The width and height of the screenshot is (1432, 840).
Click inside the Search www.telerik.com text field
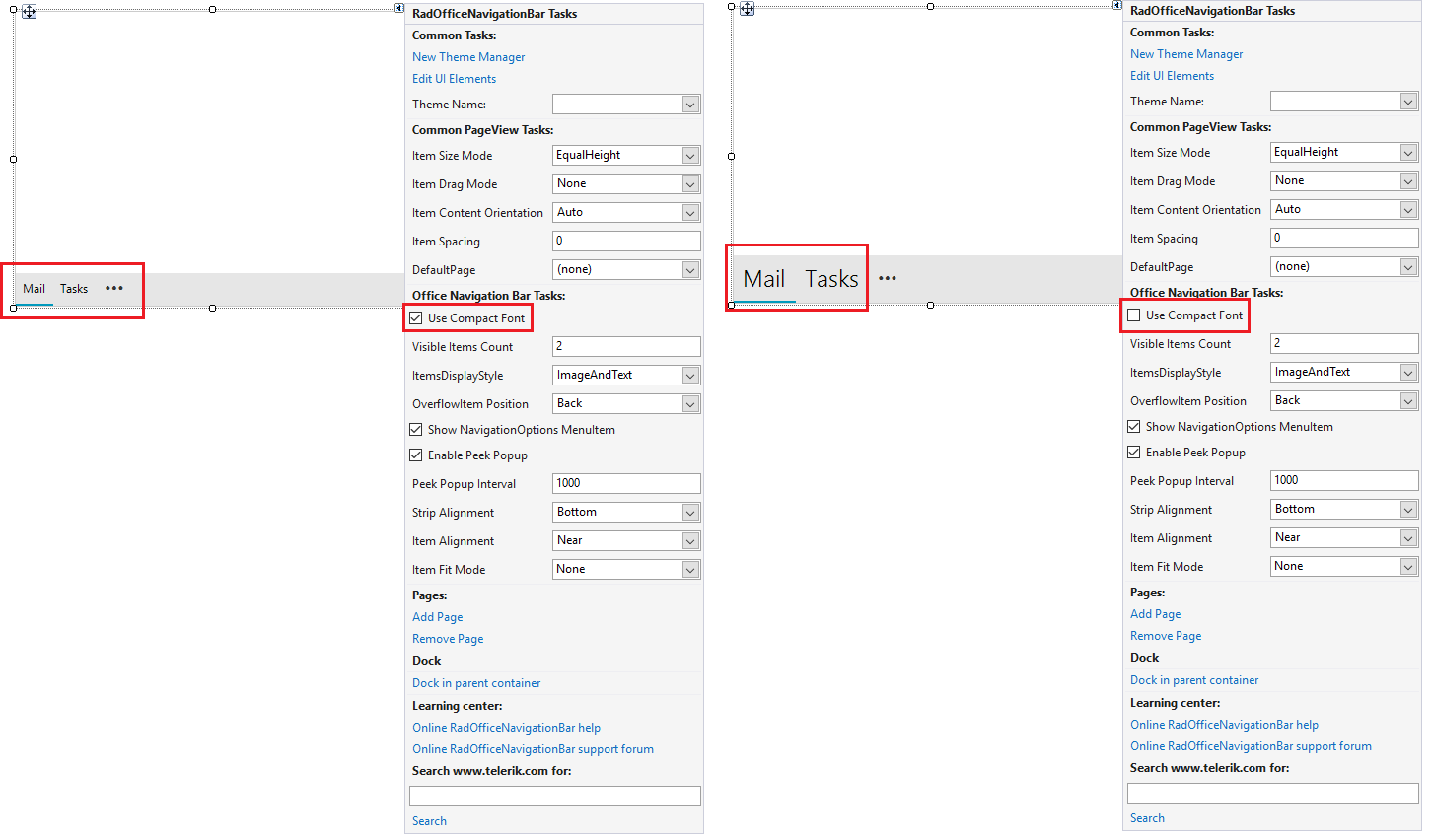pyautogui.click(x=554, y=795)
